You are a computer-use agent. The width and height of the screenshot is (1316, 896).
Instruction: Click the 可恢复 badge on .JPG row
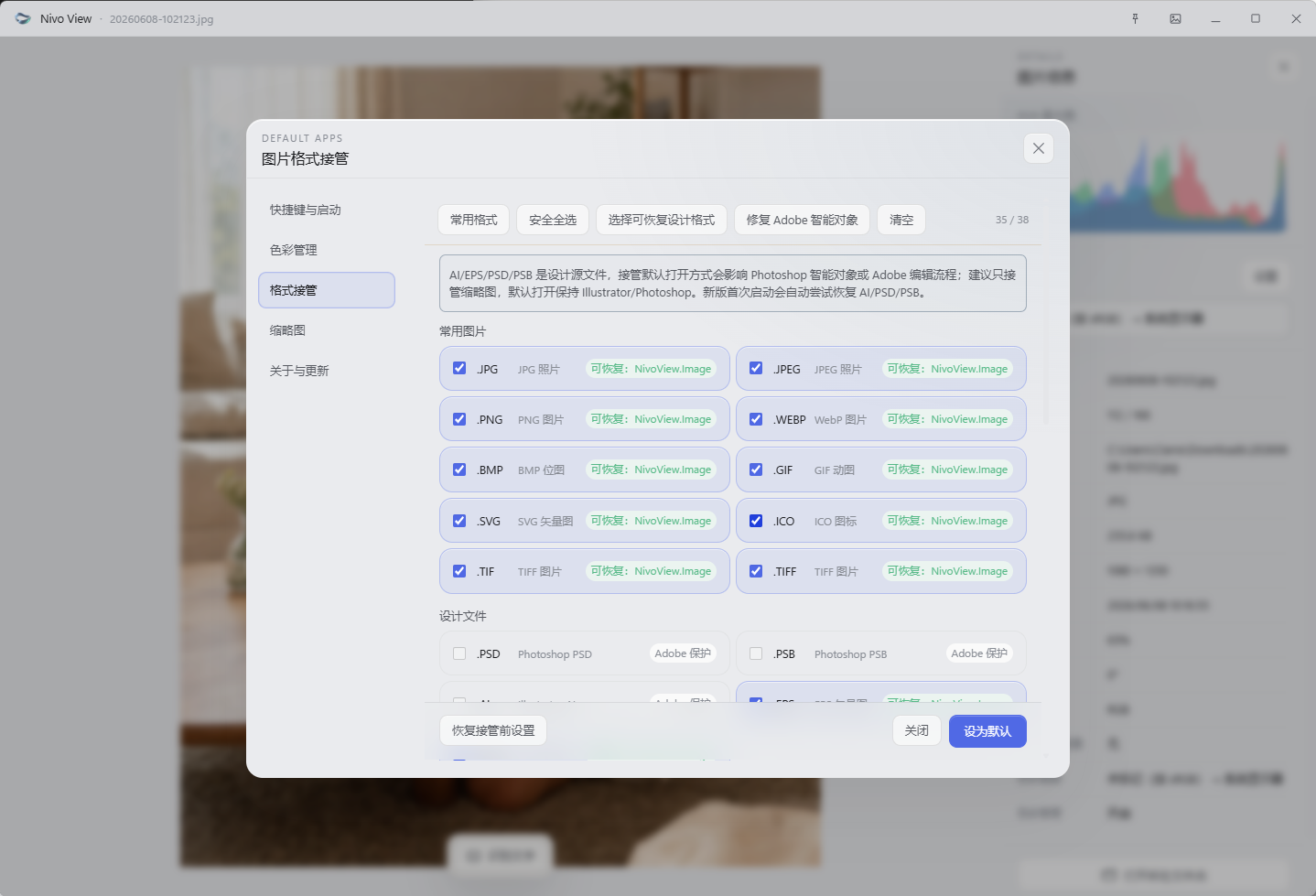coord(651,369)
